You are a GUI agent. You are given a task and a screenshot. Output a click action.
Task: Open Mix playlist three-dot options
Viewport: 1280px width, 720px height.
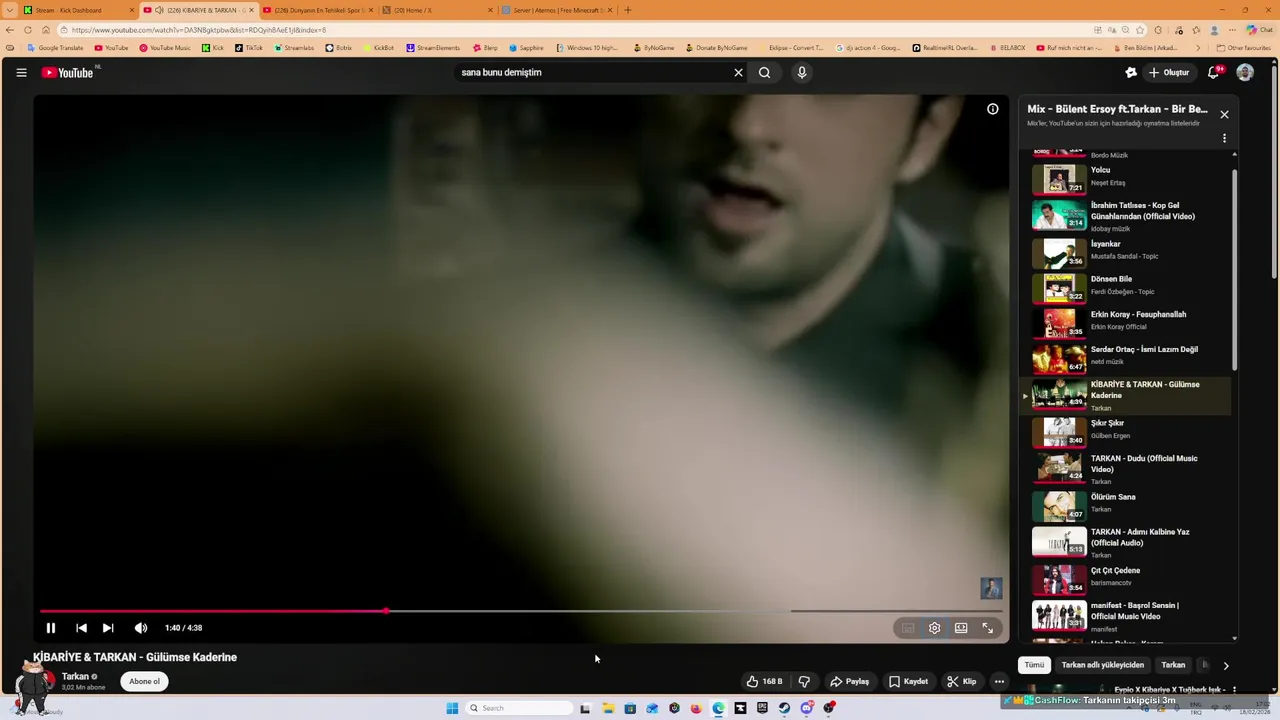point(1224,139)
